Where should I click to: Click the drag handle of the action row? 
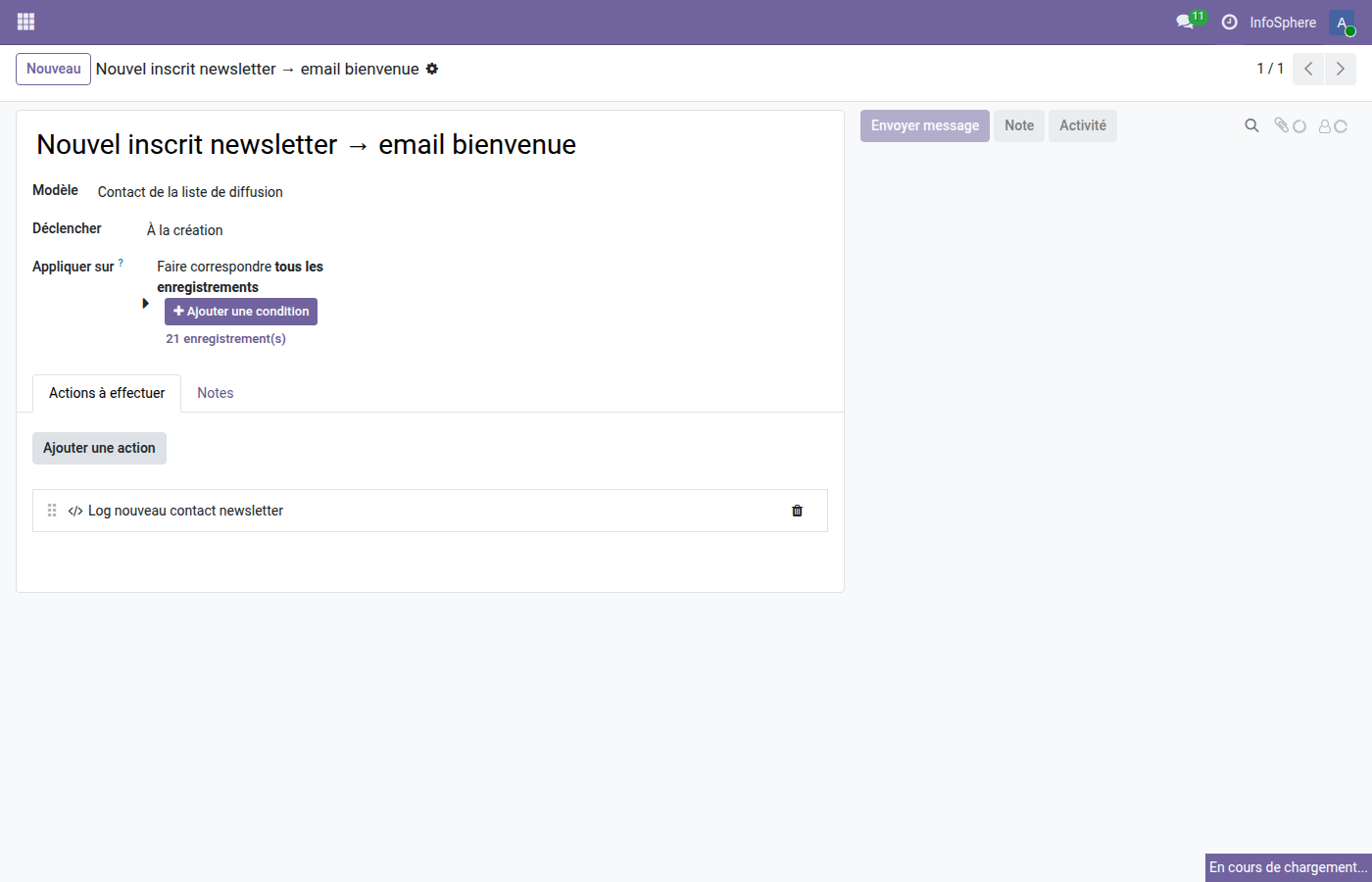point(51,511)
